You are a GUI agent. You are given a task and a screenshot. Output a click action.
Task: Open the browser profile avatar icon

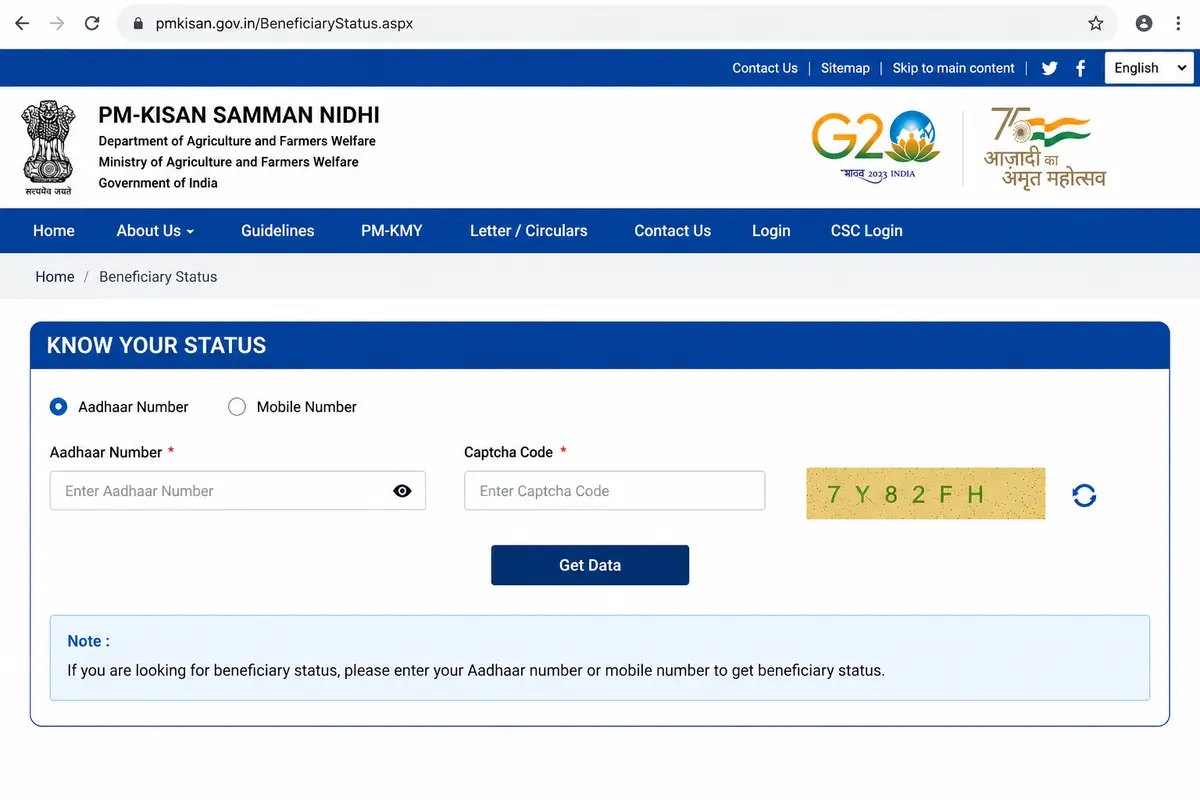1144,23
